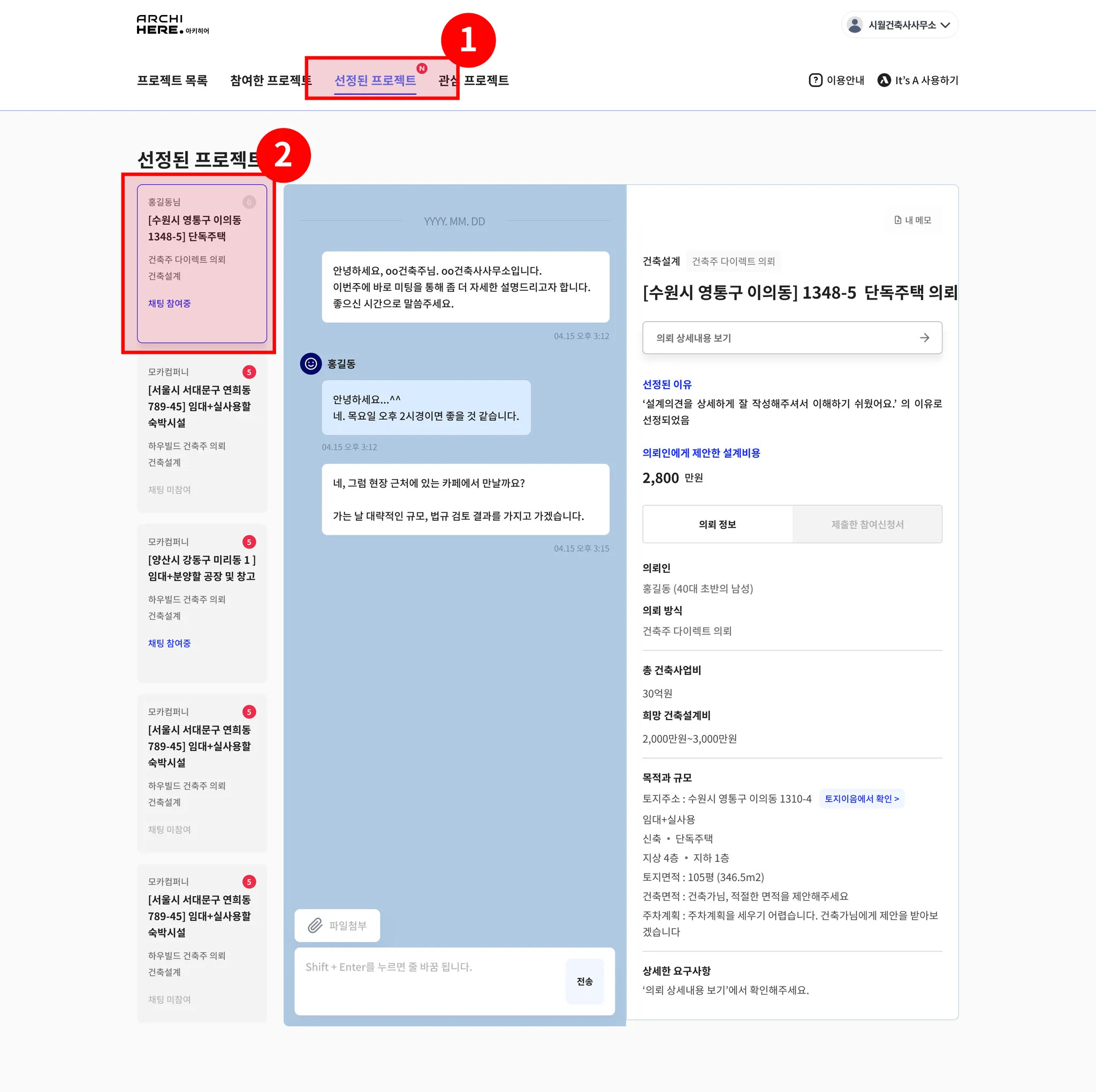Click the 채팅 참여중 link in first card

pos(169,304)
